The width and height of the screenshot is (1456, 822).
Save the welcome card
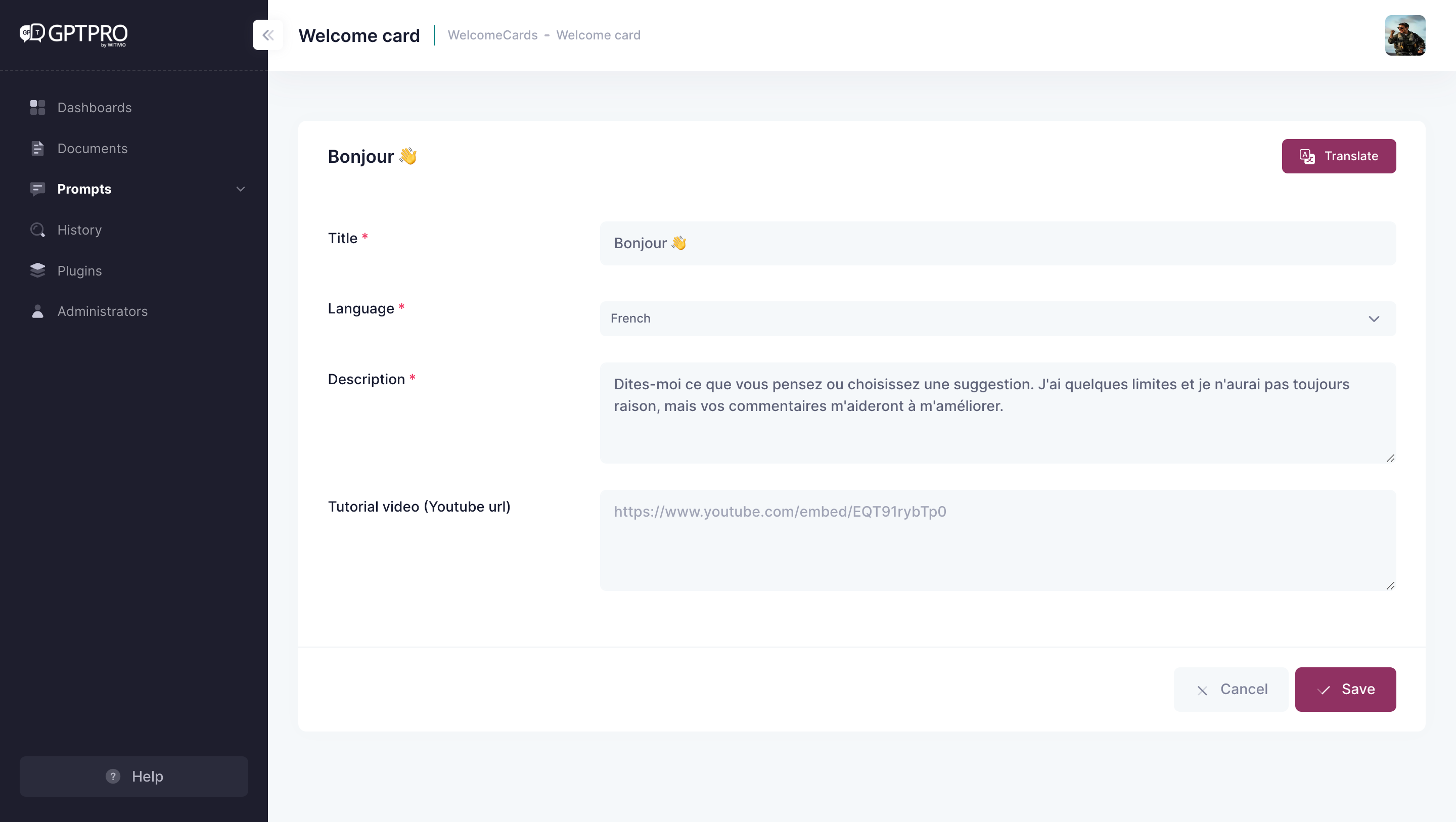pos(1345,689)
